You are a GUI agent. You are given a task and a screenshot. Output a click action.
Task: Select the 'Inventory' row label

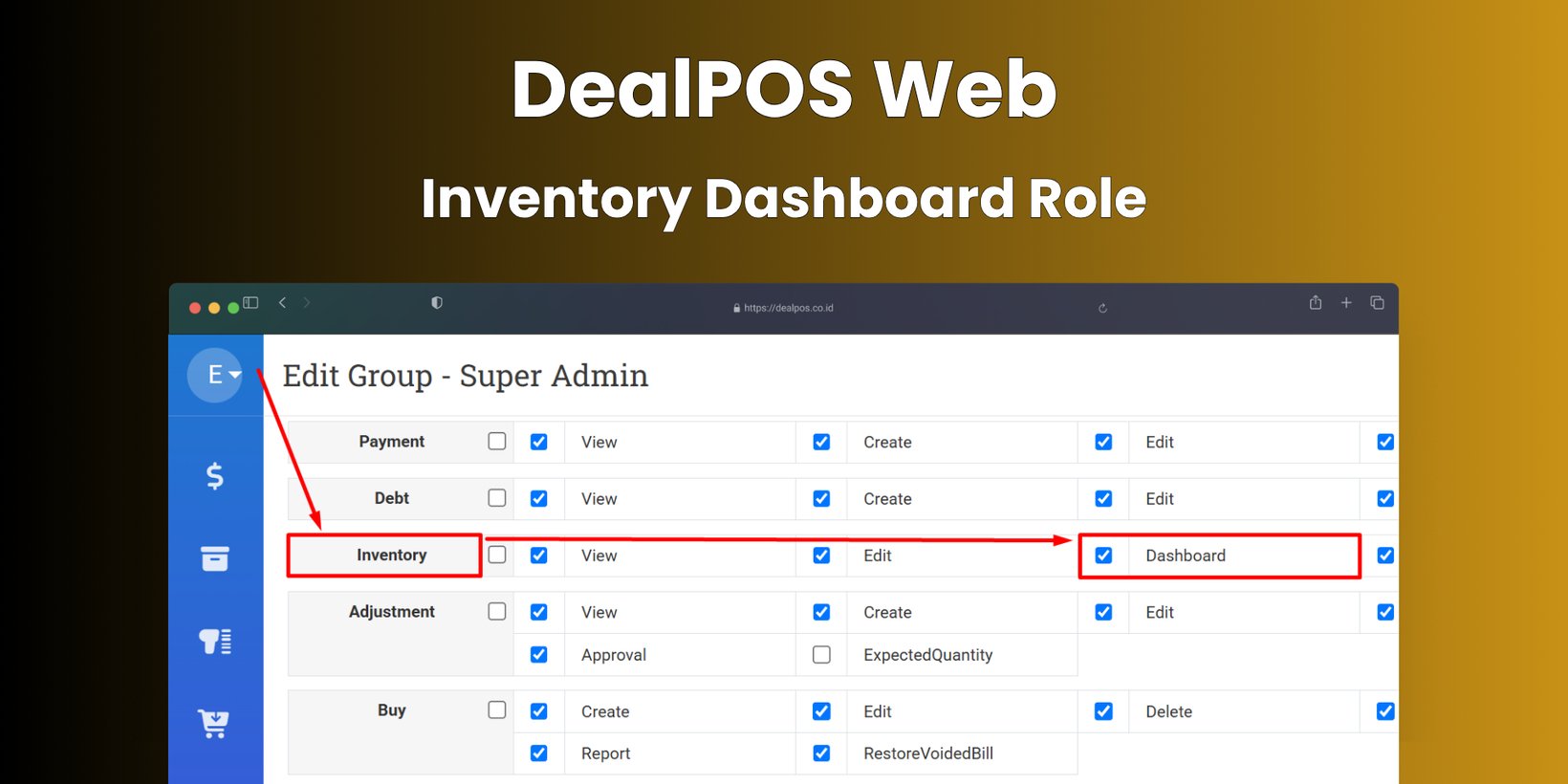(392, 555)
